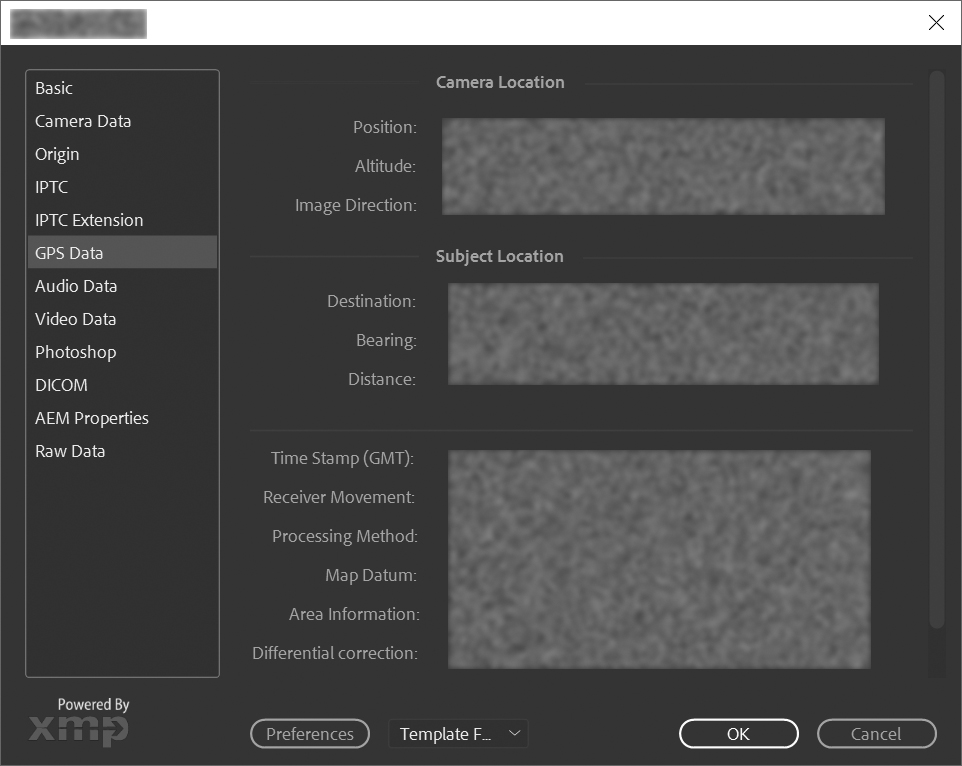
Task: Select IPTC Extension in the list
Action: point(89,220)
